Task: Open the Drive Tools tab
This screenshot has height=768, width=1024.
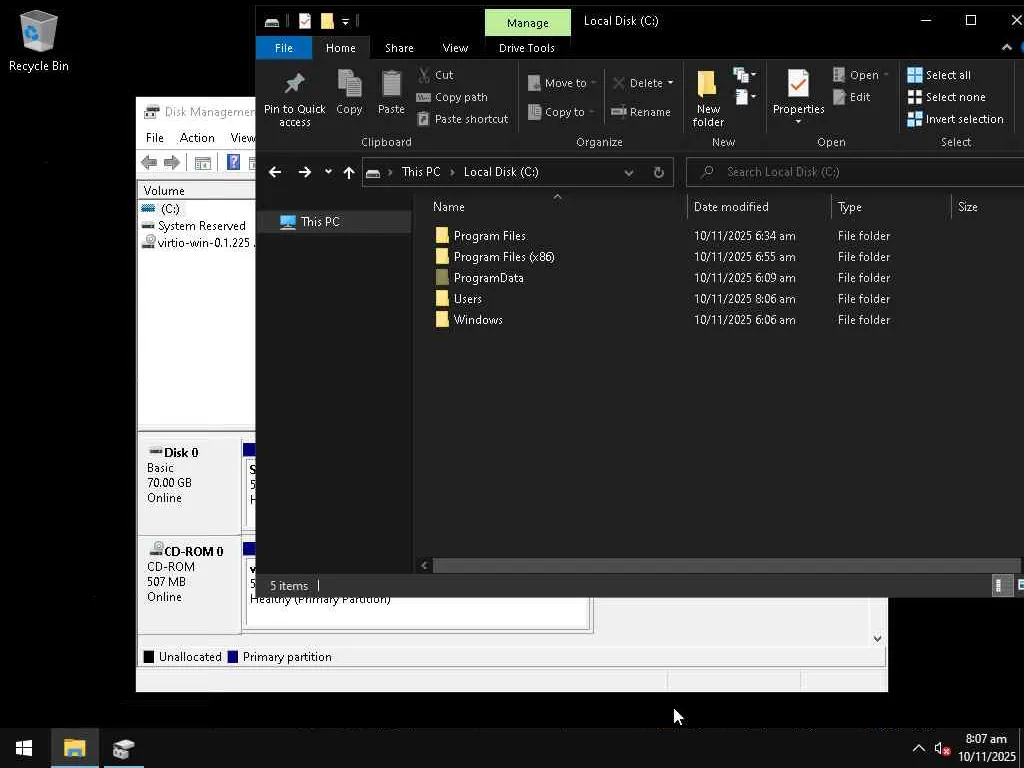Action: click(527, 48)
